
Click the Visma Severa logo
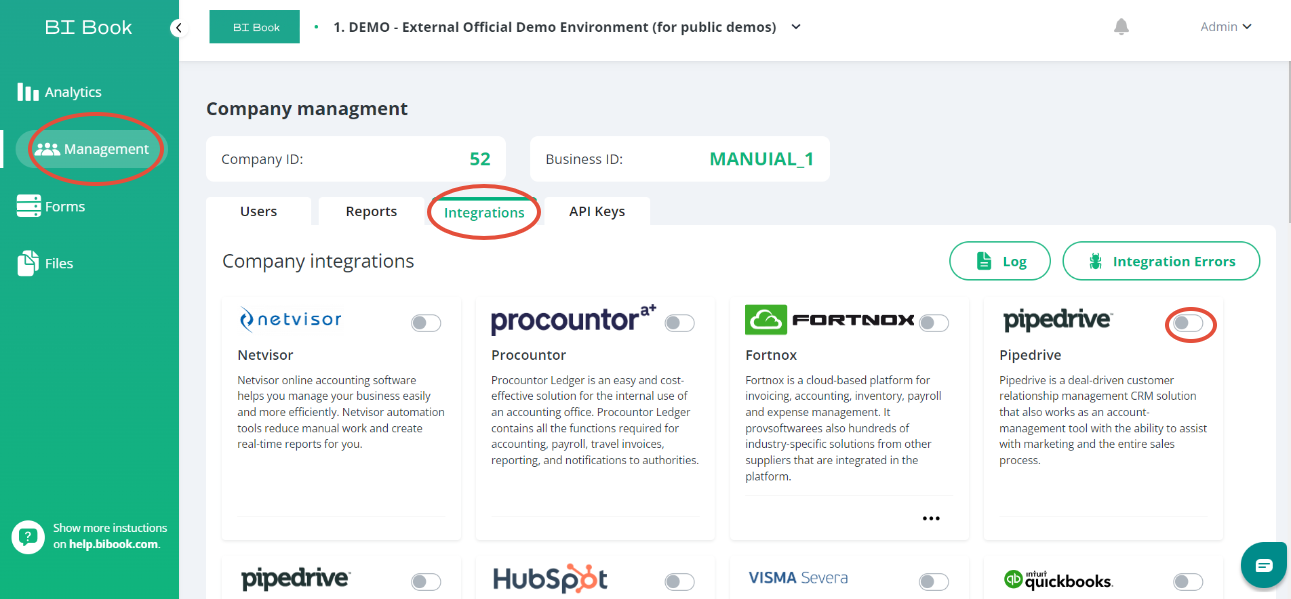click(x=798, y=577)
